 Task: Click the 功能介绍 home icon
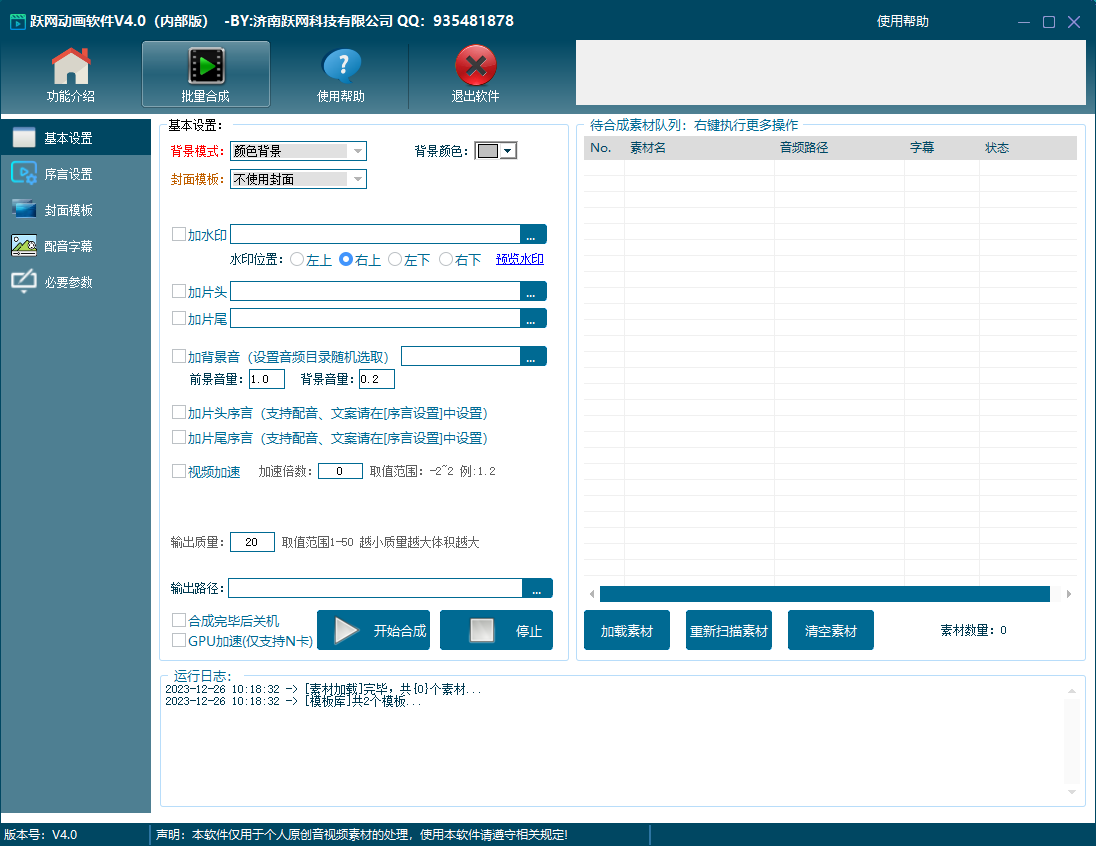tap(71, 67)
